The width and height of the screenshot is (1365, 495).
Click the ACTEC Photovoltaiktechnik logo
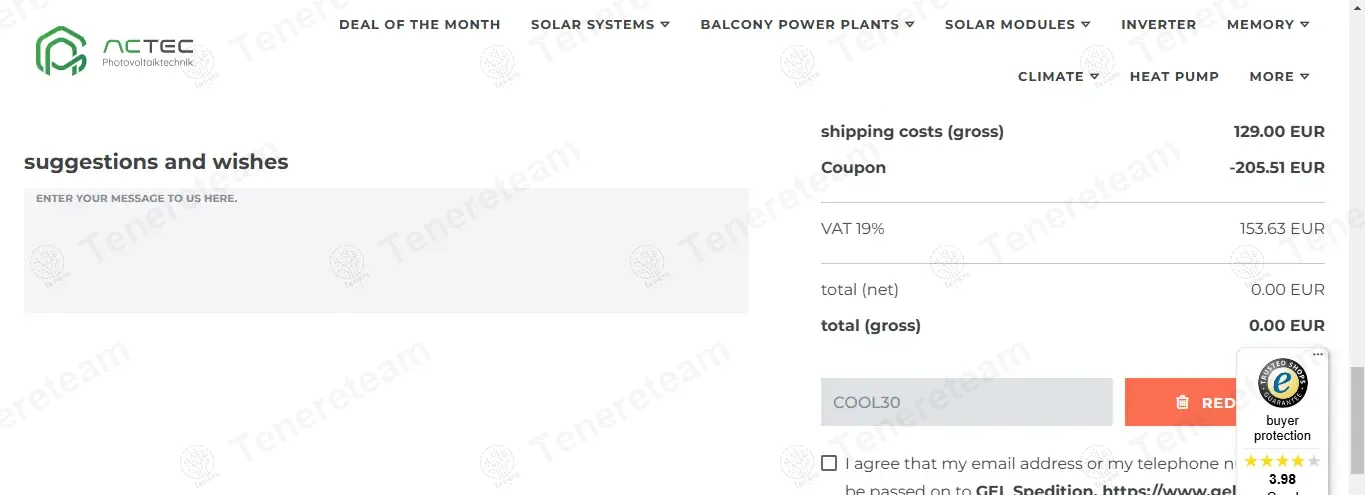pyautogui.click(x=115, y=51)
